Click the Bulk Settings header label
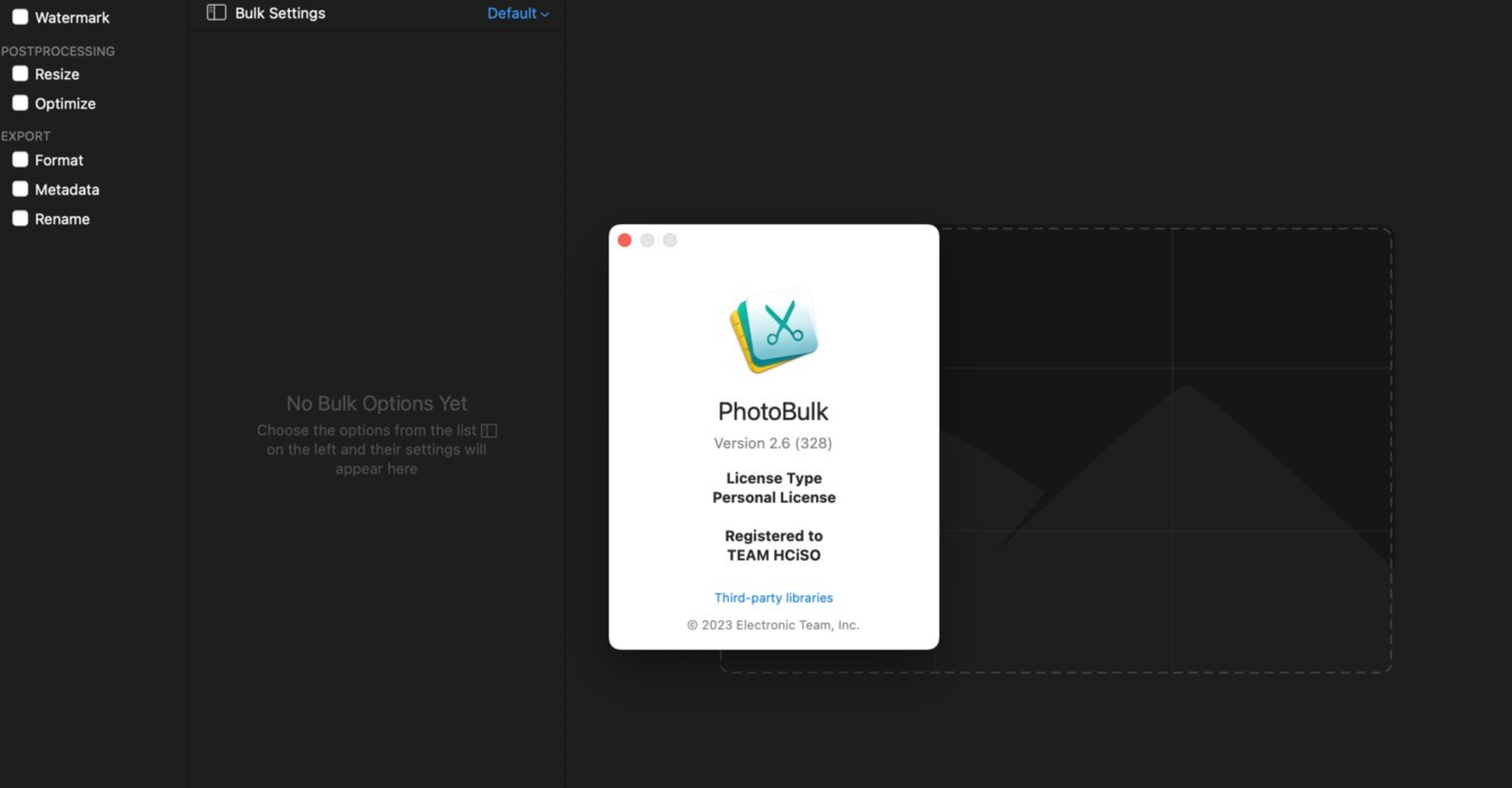Viewport: 1512px width, 788px height. point(280,13)
